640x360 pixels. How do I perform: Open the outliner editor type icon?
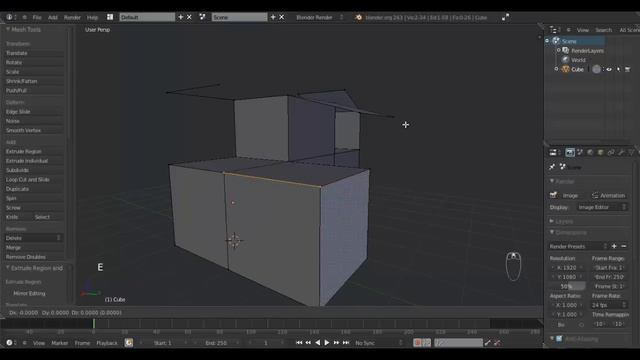click(x=553, y=30)
